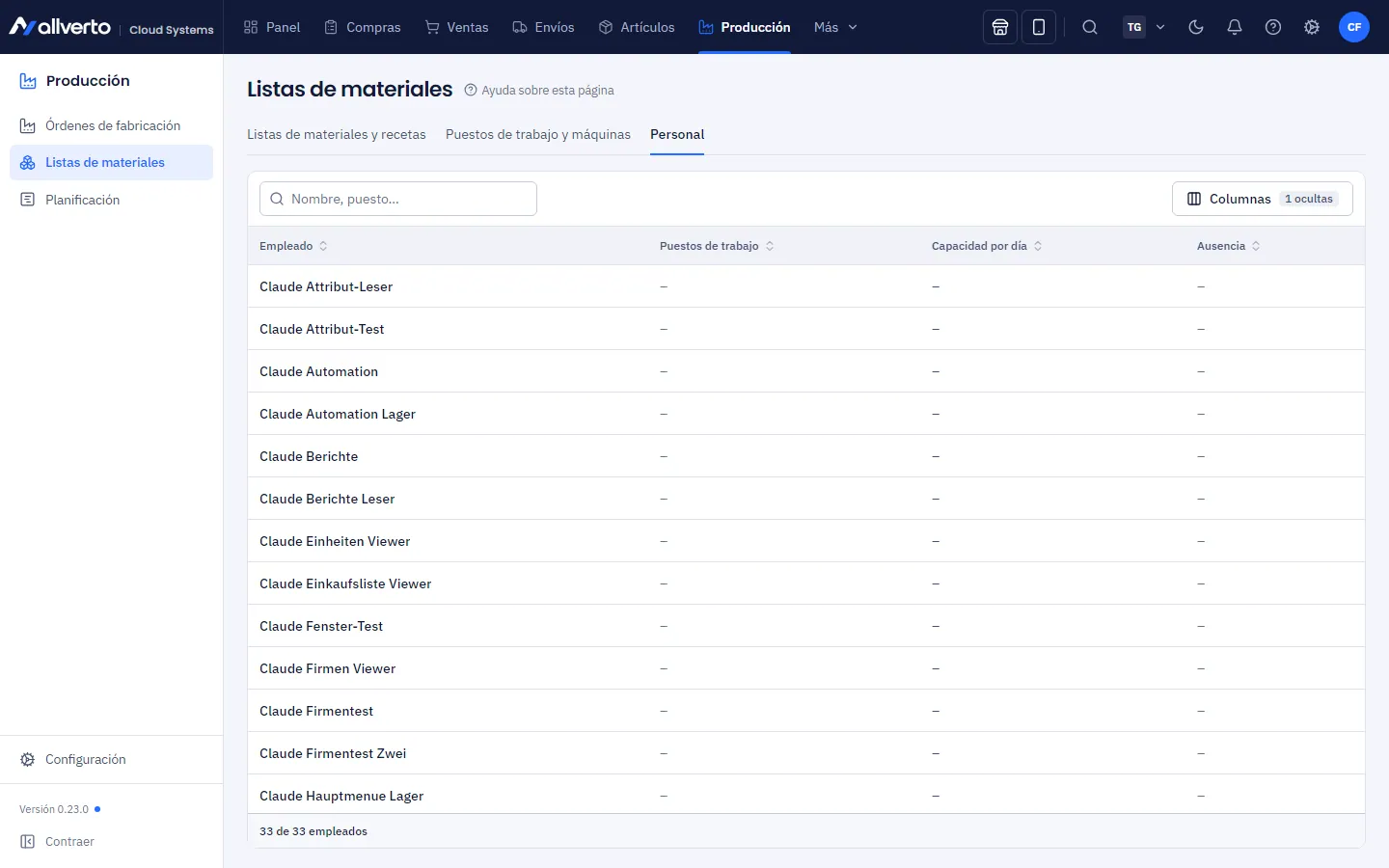Screen dimensions: 1389x868
Task: Open employee Claude Berichte Leser
Action: click(x=806, y=499)
